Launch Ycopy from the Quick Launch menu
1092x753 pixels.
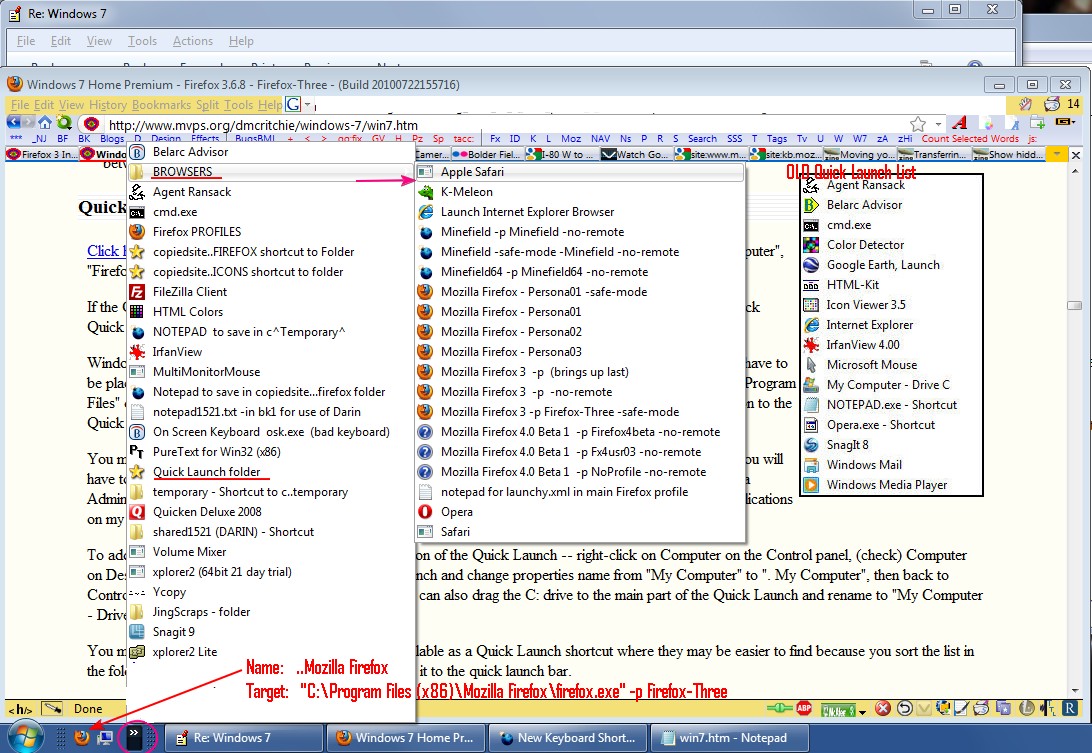click(x=271, y=592)
